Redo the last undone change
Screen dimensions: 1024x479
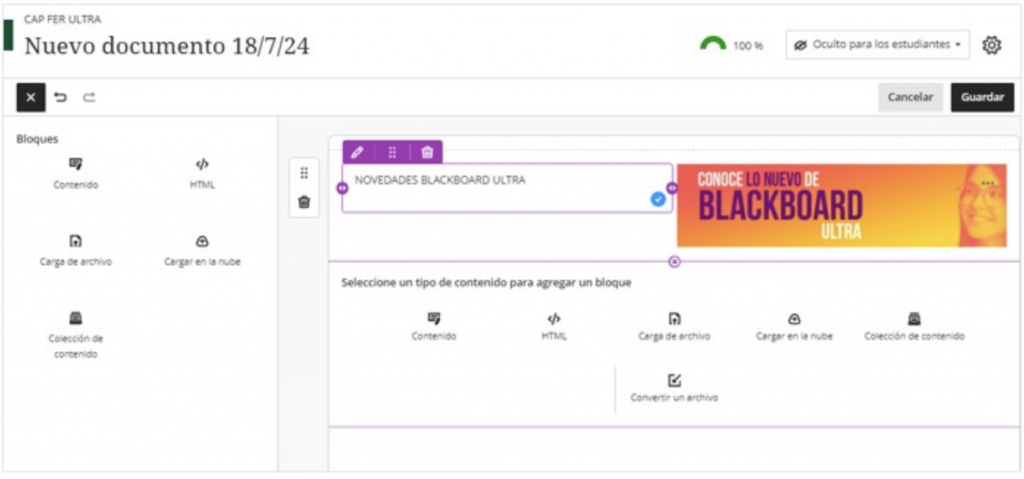point(89,97)
